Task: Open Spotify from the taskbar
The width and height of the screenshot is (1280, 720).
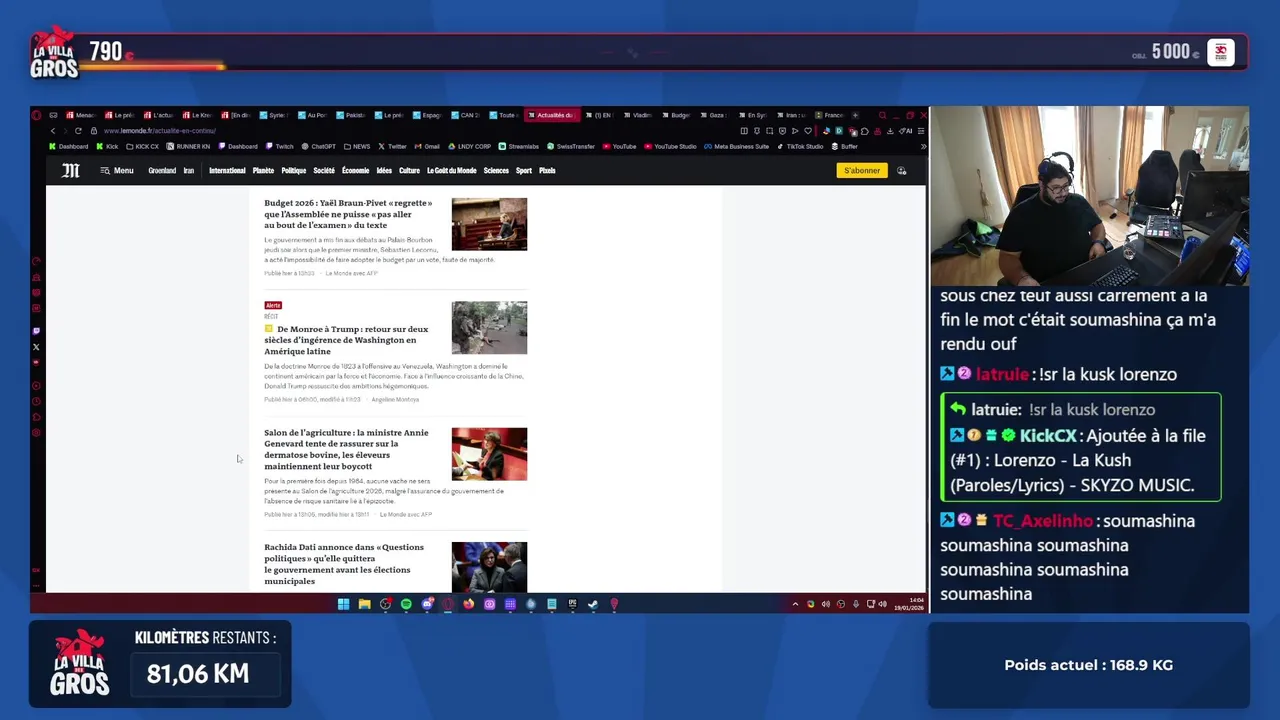Action: click(406, 604)
